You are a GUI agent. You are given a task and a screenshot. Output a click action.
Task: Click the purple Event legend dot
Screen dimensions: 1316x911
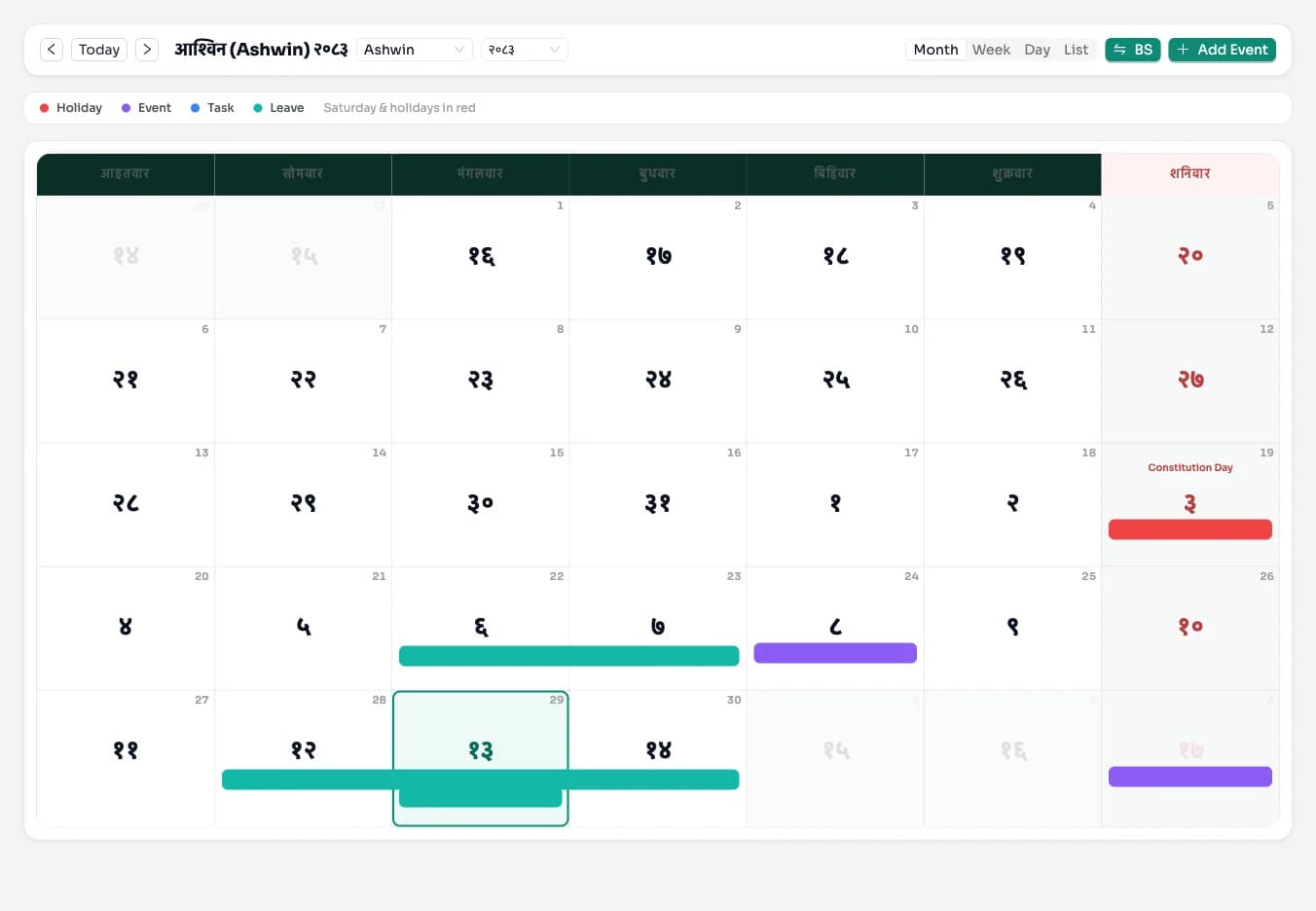(x=126, y=108)
